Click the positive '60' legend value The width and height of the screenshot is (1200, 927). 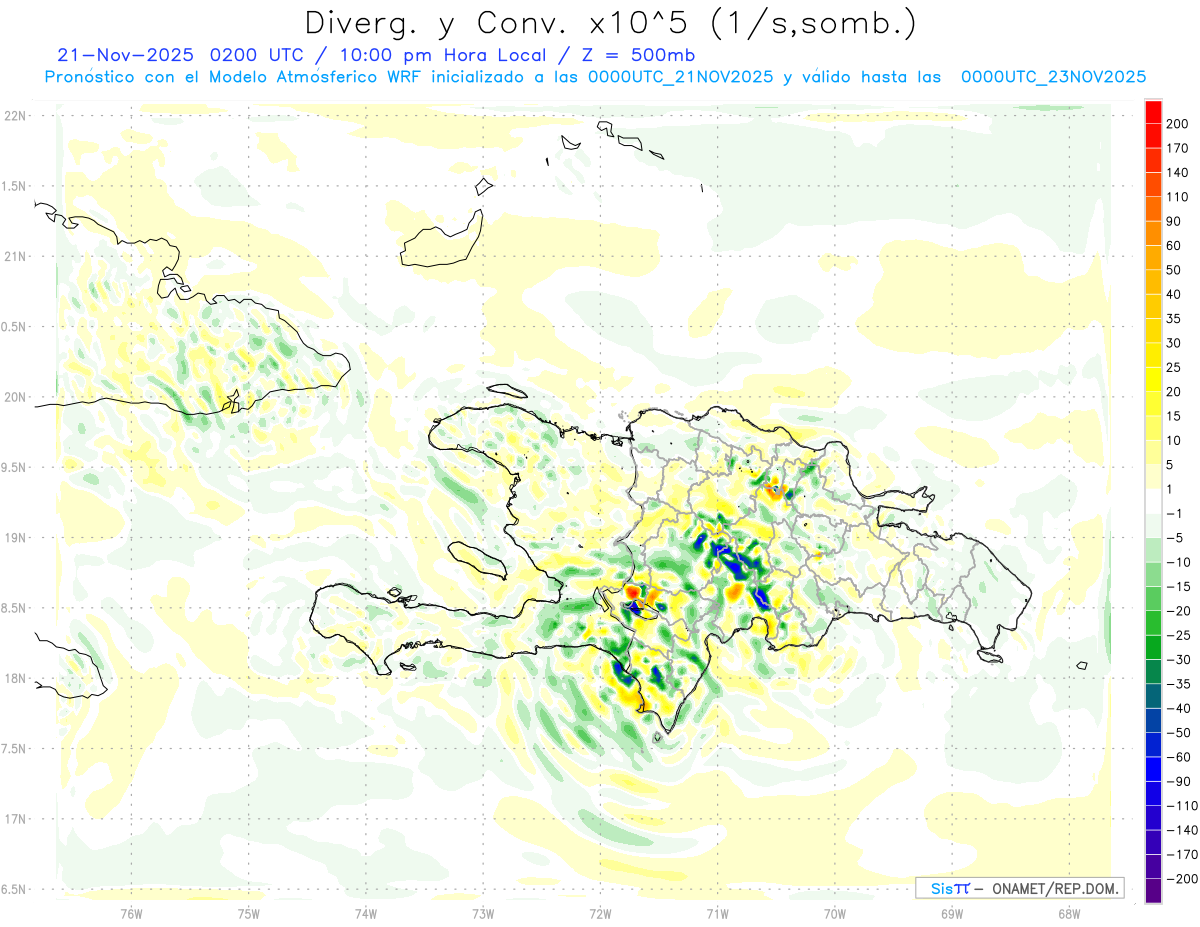point(1174,245)
